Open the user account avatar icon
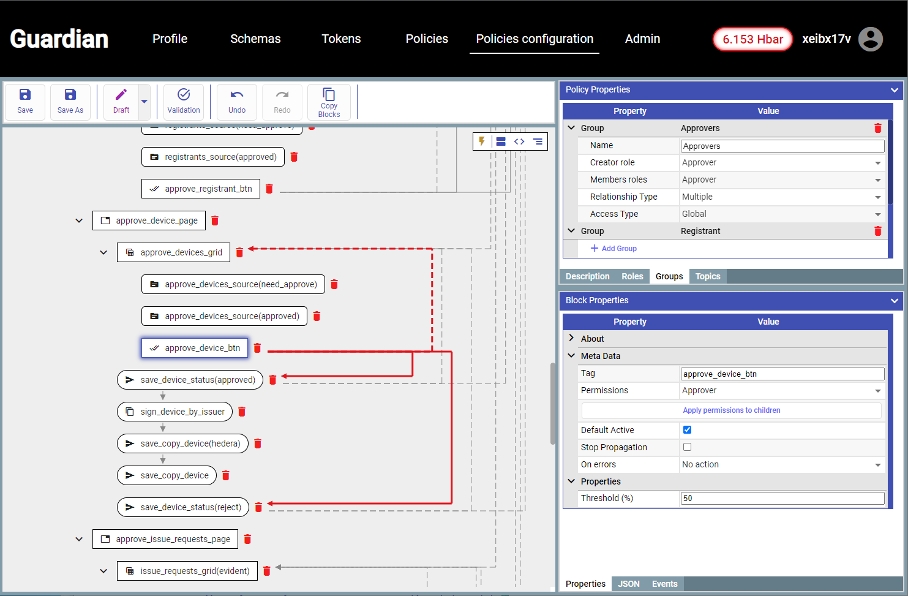This screenshot has width=908, height=596. coord(871,39)
